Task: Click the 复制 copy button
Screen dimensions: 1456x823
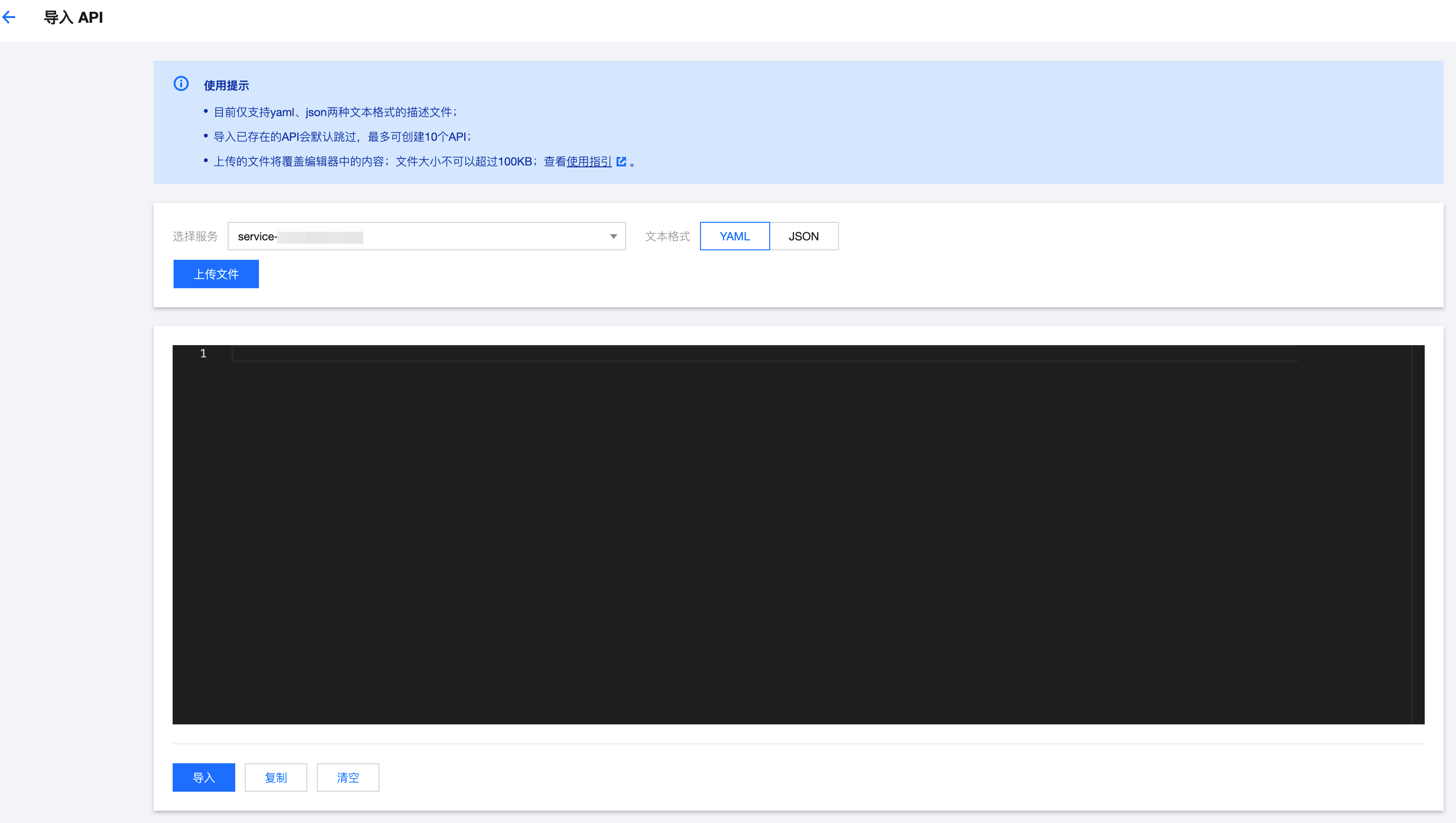Action: [276, 778]
